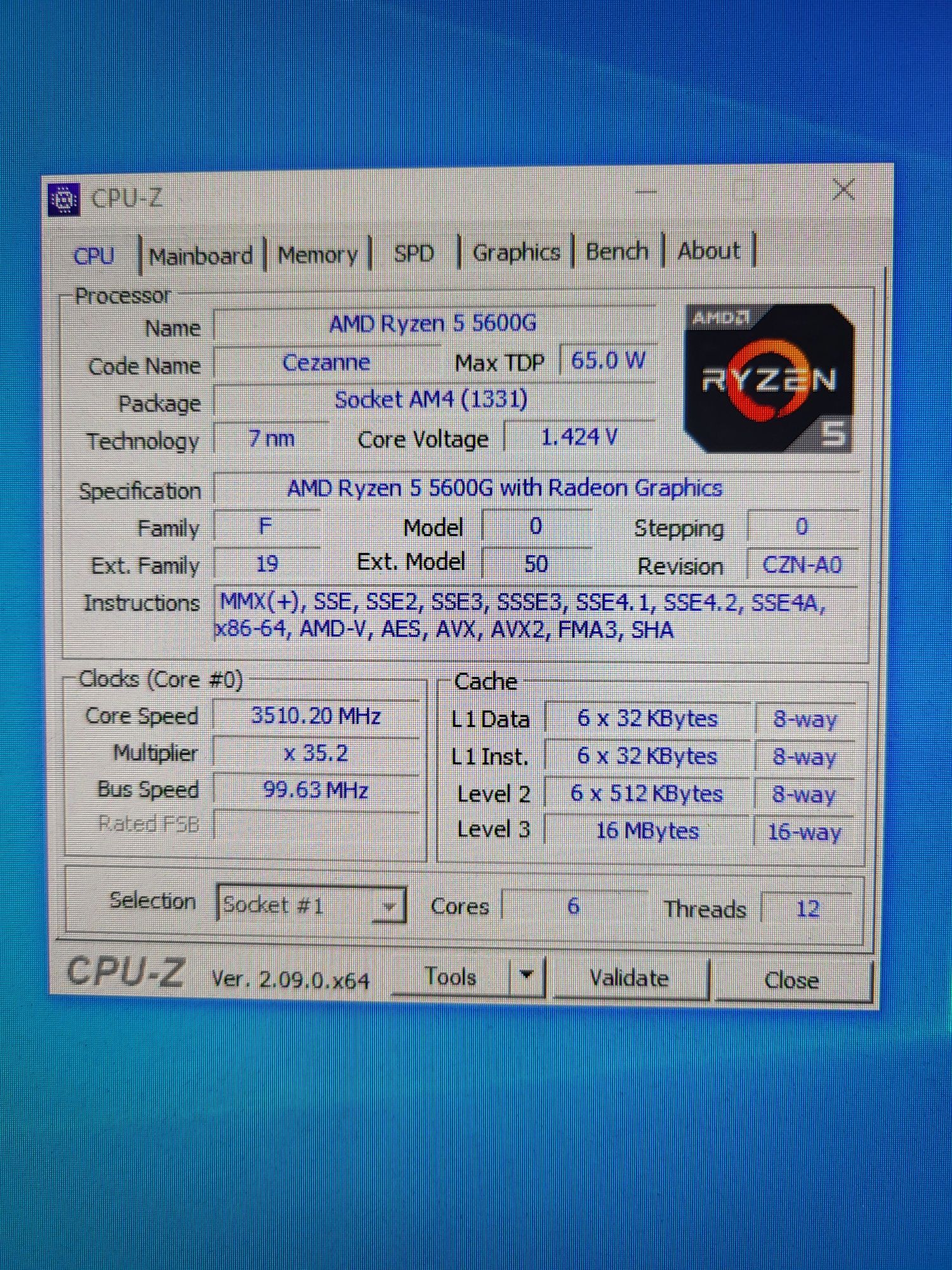Click the Validate button
The image size is (952, 1270).
[x=630, y=978]
